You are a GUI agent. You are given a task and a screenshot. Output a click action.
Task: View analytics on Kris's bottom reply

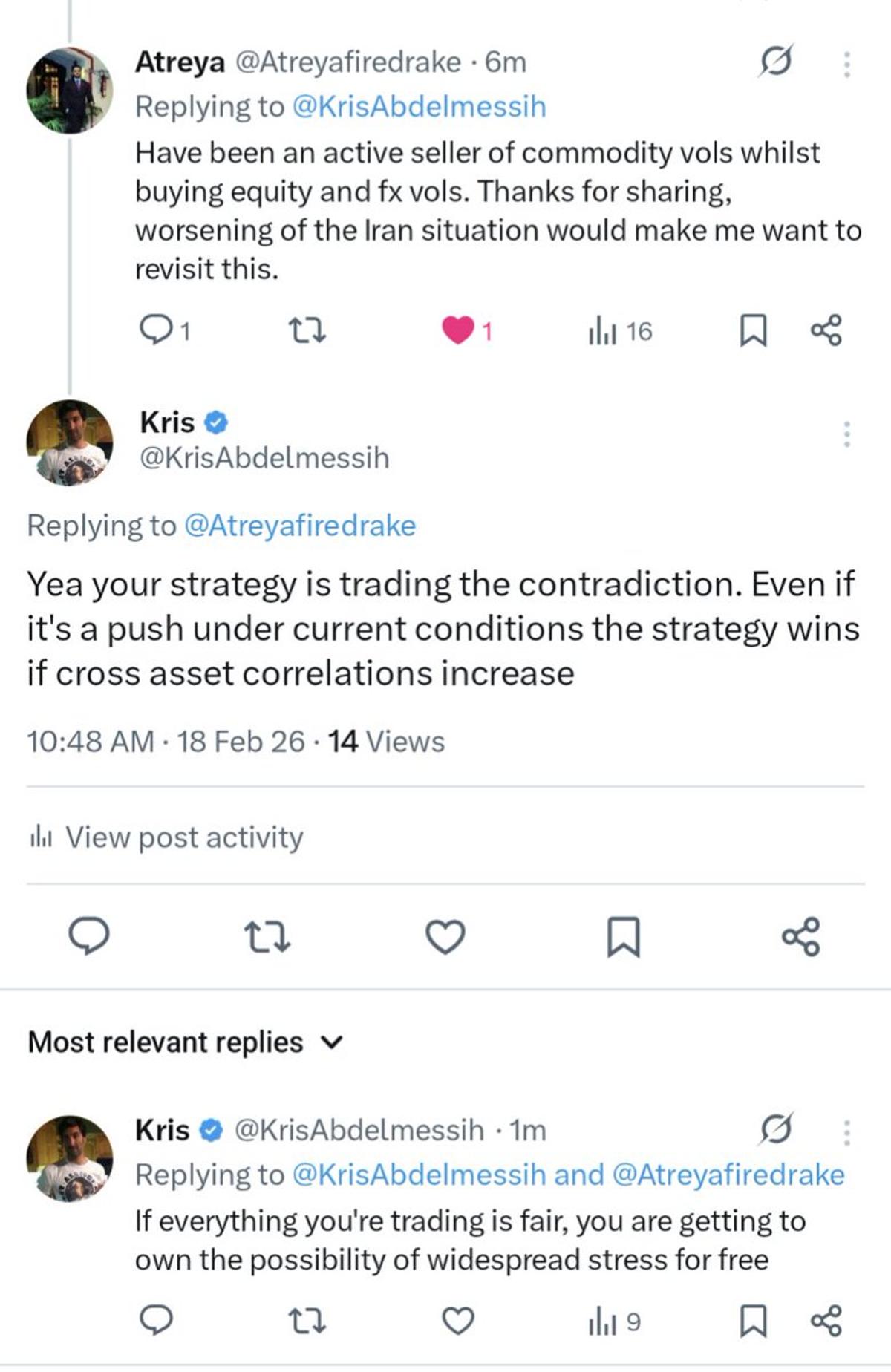point(613,1322)
